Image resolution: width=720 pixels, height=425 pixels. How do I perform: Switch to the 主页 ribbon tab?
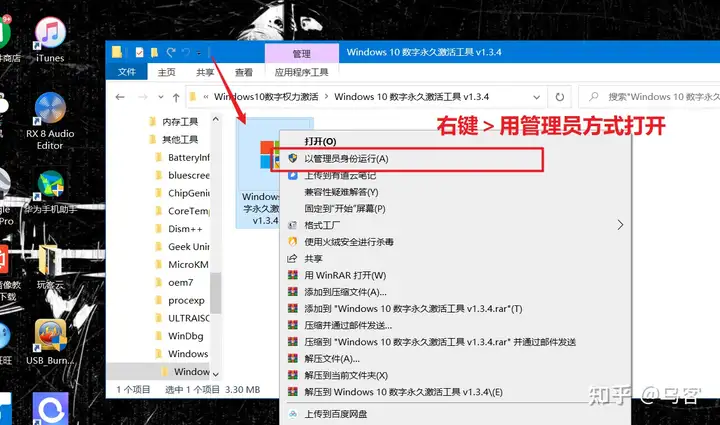(166, 72)
